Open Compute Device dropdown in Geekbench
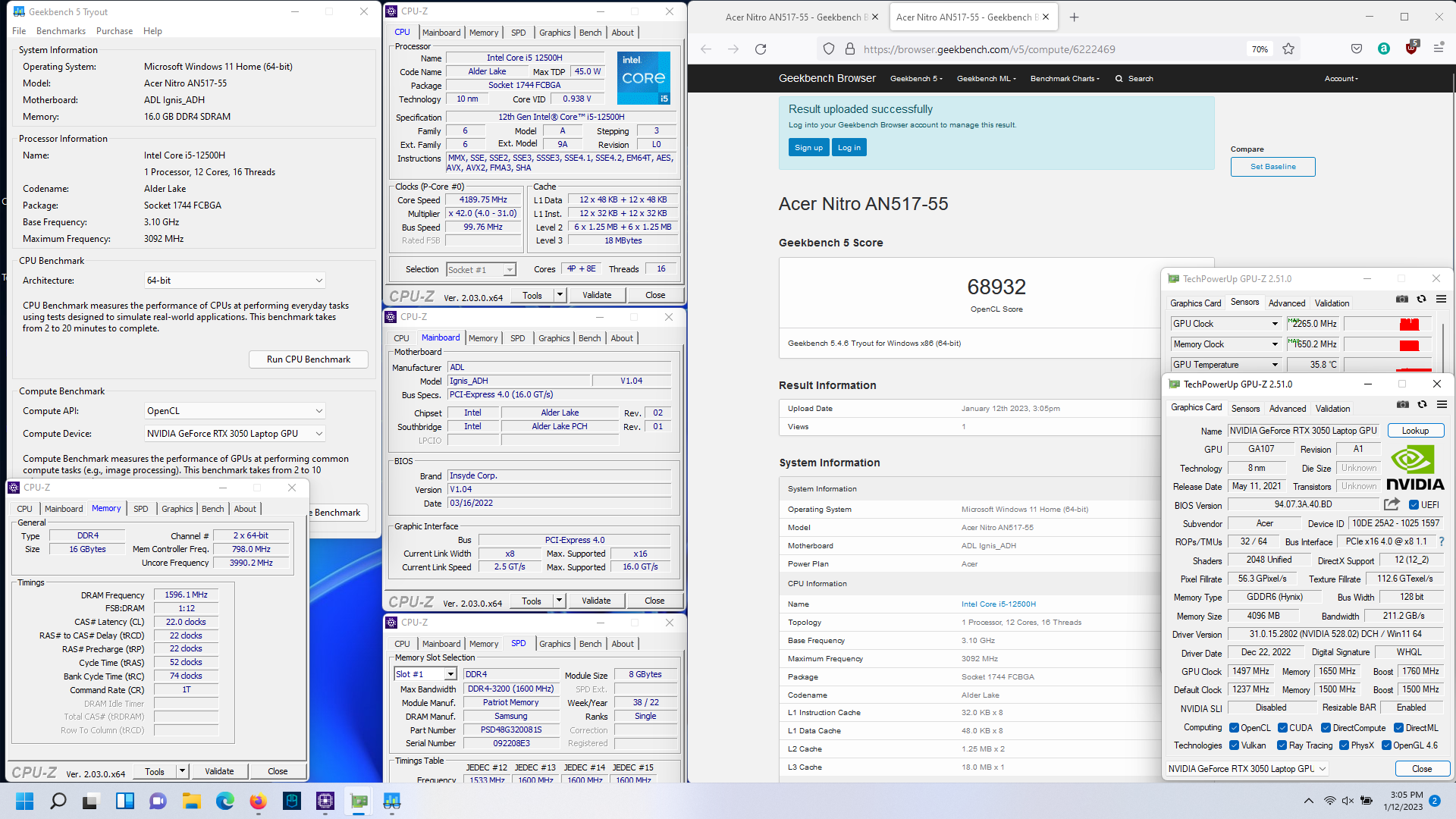This screenshot has height=819, width=1456. point(235,434)
